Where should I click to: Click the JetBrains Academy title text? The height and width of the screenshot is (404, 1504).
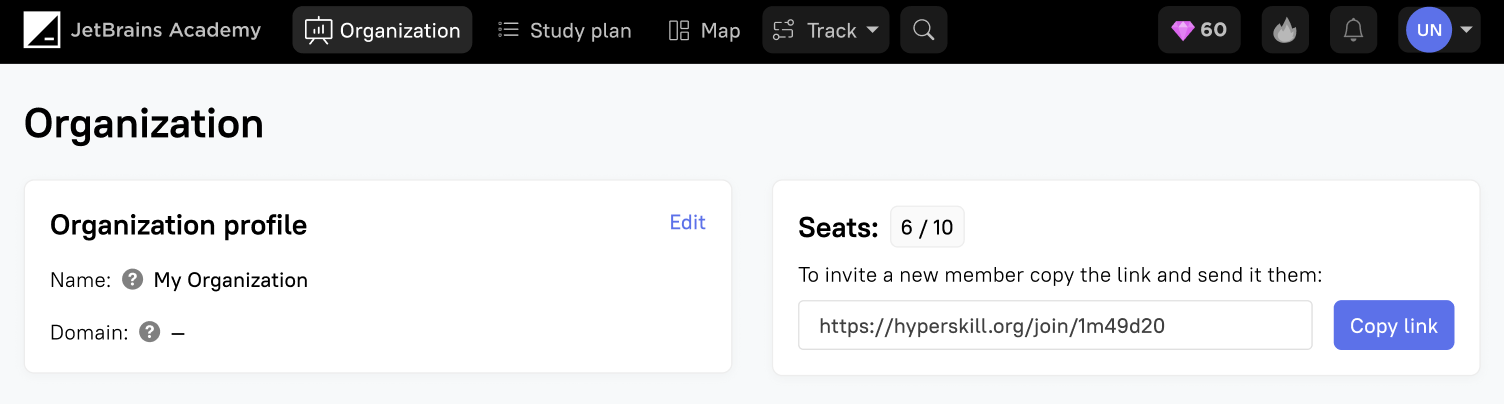click(x=166, y=31)
